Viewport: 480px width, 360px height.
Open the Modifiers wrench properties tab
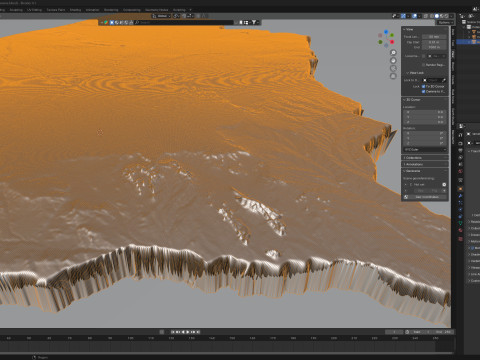[460, 196]
